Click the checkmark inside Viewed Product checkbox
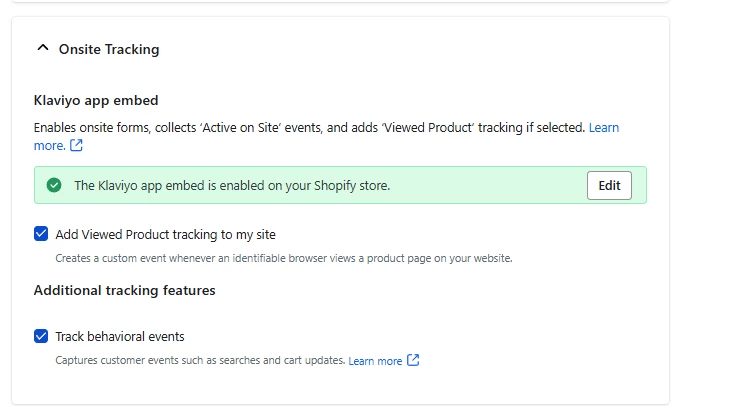Image resolution: width=738 pixels, height=406 pixels. tap(41, 234)
